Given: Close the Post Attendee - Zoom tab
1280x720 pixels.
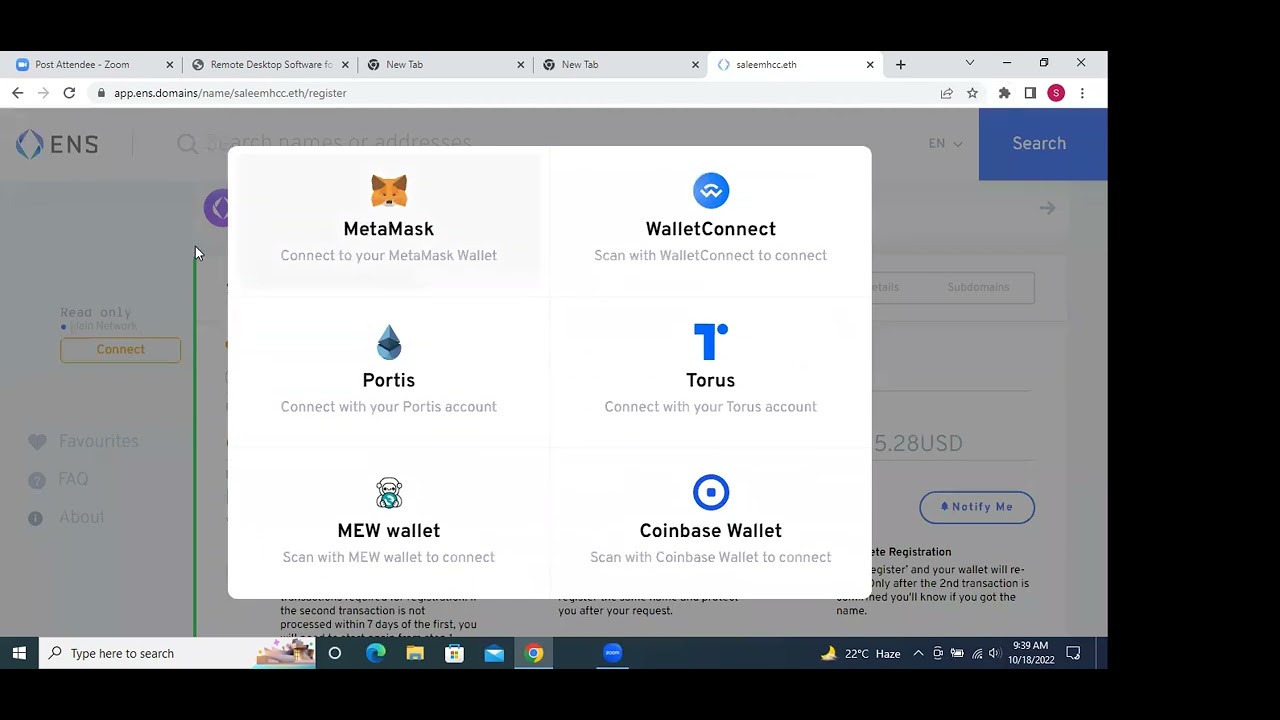Looking at the screenshot, I should (x=170, y=64).
